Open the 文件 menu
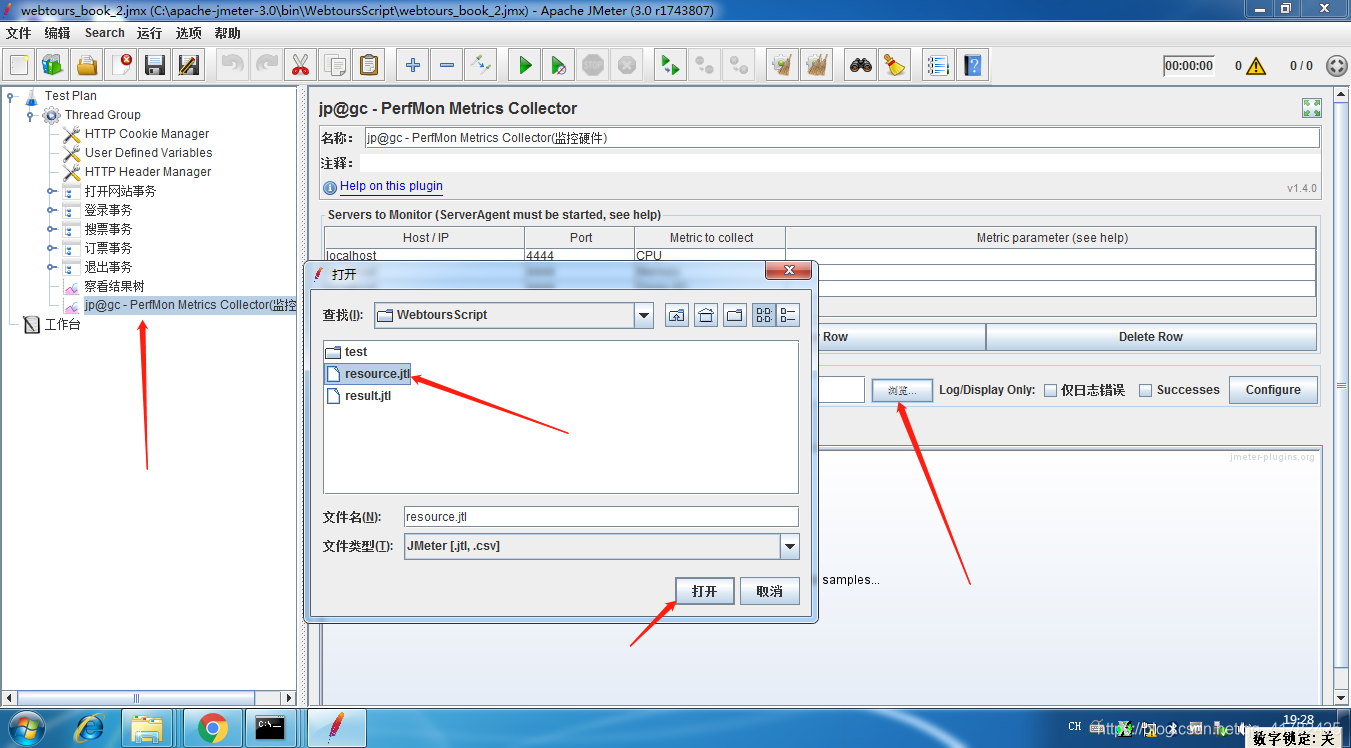Image resolution: width=1351 pixels, height=748 pixels. [19, 33]
